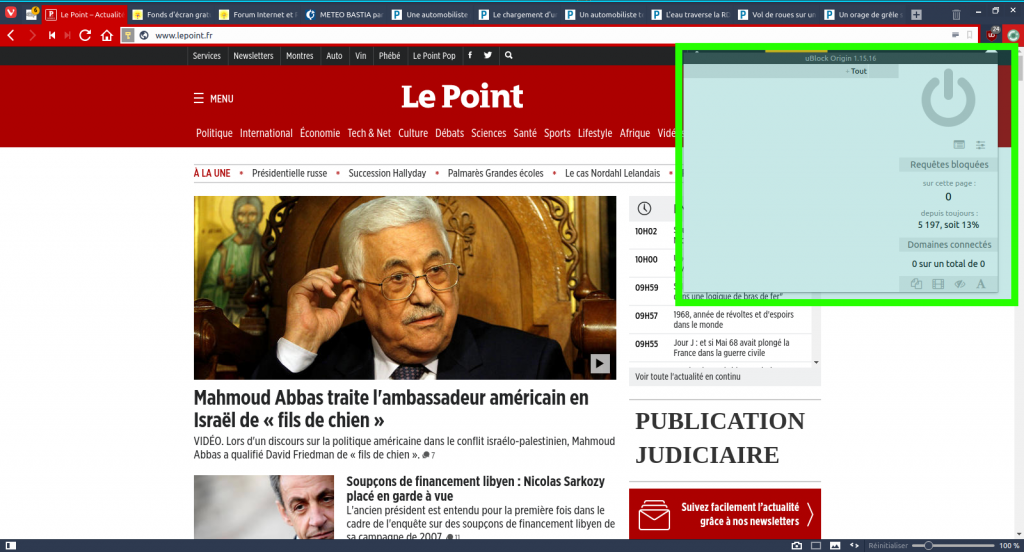Open the closed tabs trash
Screen dimensions: 1024x552
(x=956, y=14)
